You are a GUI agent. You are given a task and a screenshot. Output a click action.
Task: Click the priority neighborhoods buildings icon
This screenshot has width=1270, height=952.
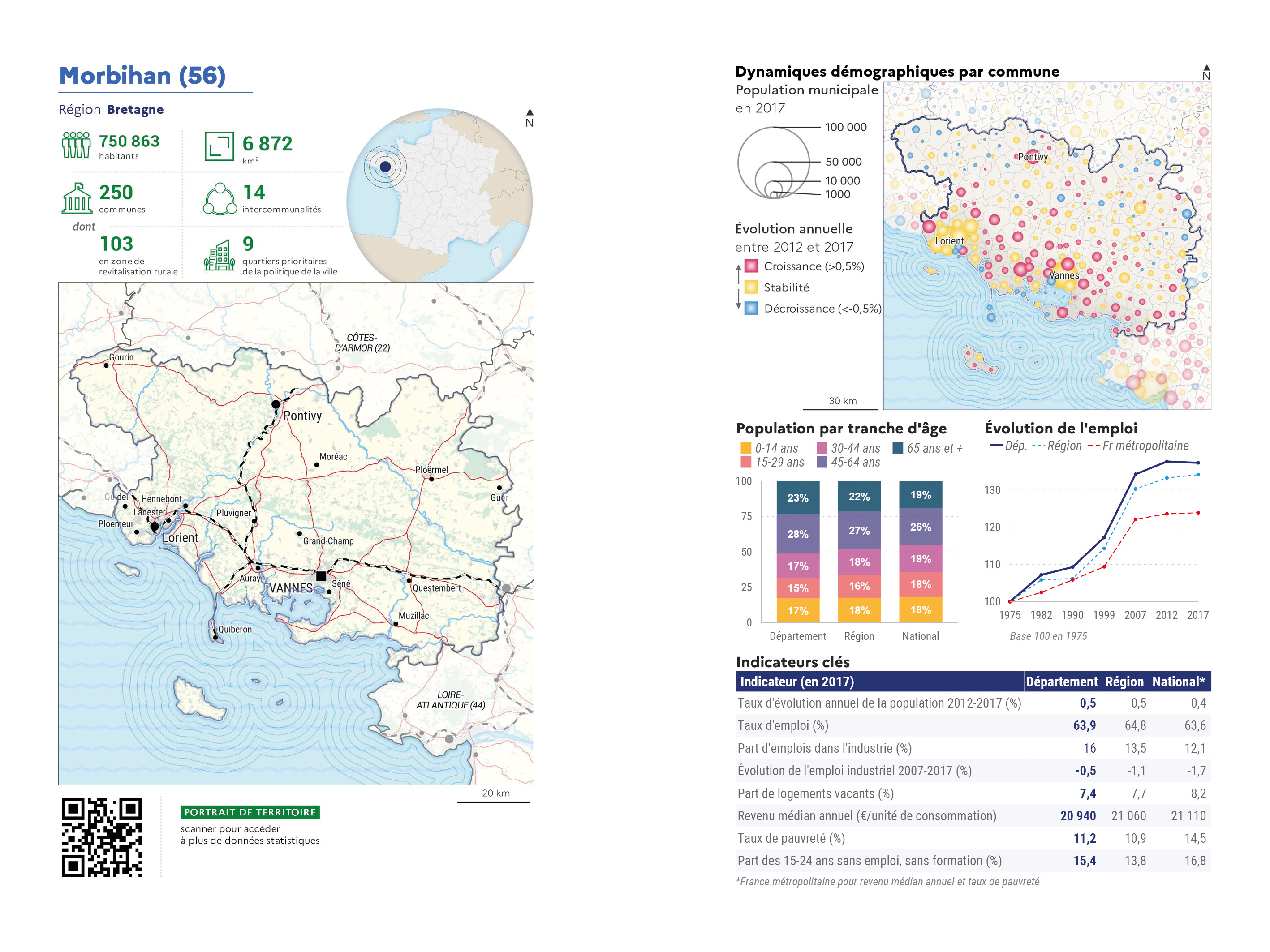(x=219, y=255)
